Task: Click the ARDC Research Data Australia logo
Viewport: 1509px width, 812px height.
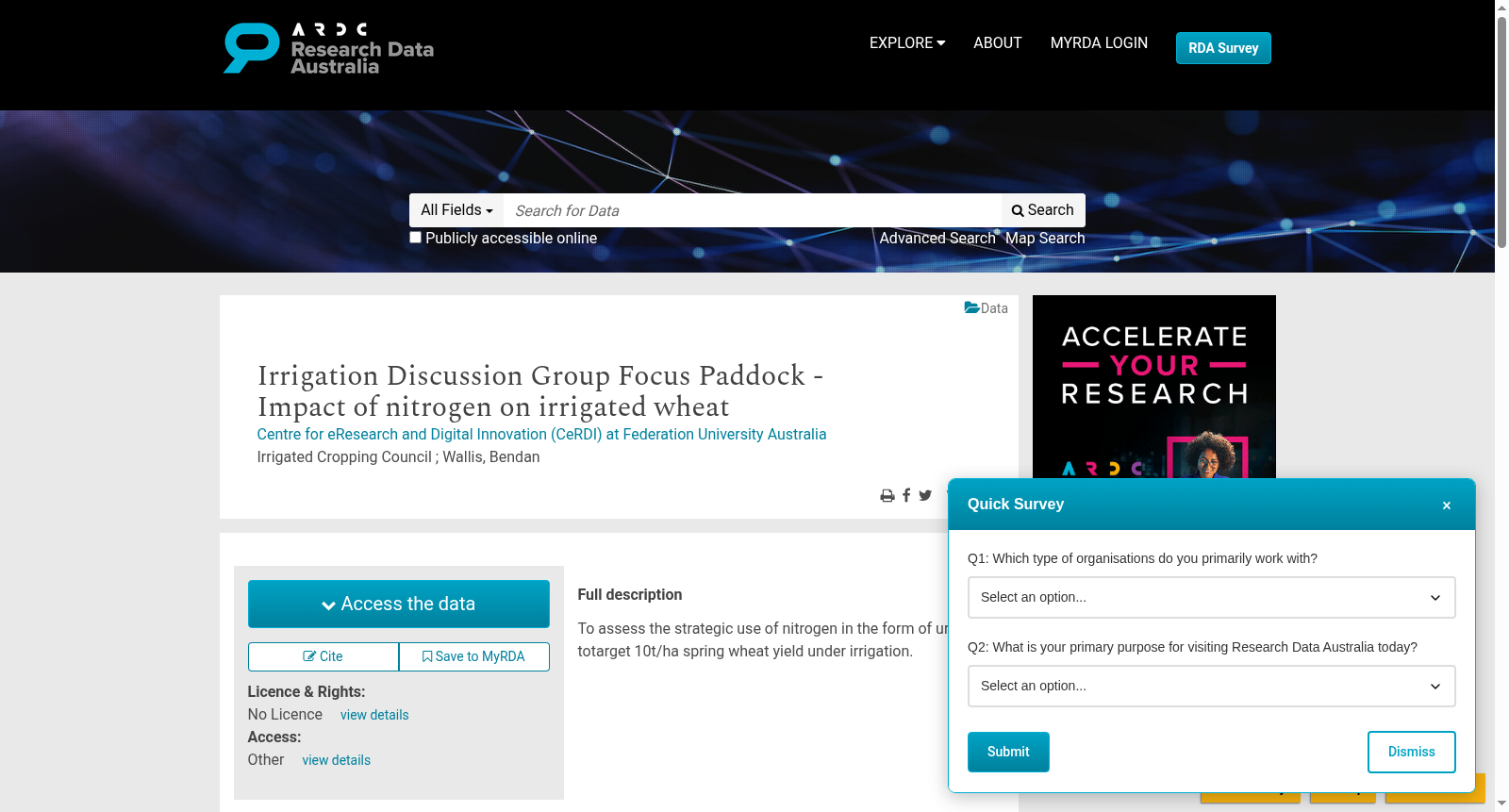Action: click(x=328, y=48)
